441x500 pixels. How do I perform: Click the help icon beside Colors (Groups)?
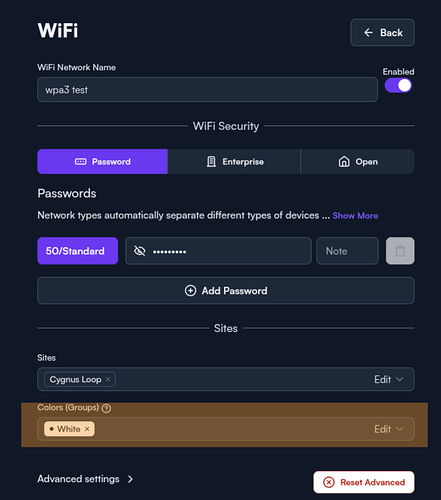106,408
